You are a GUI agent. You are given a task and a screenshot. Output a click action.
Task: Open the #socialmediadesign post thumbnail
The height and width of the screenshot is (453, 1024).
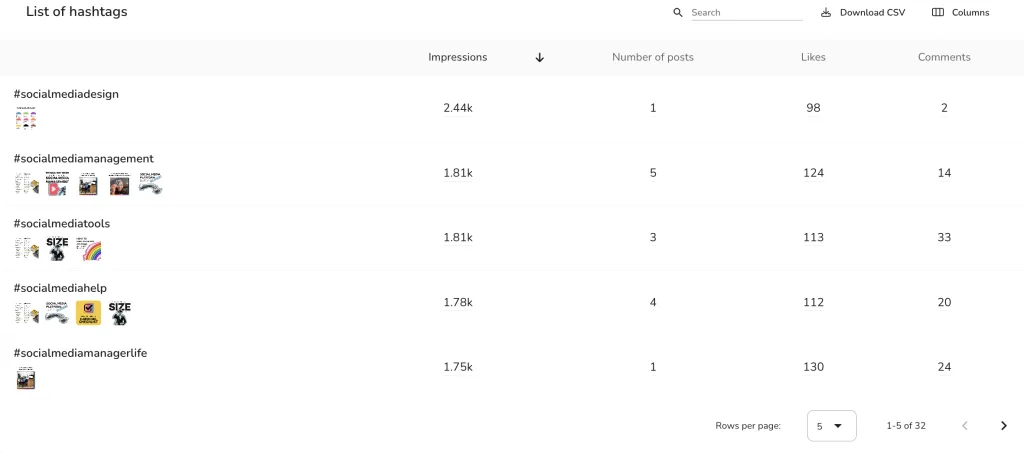tap(25, 119)
